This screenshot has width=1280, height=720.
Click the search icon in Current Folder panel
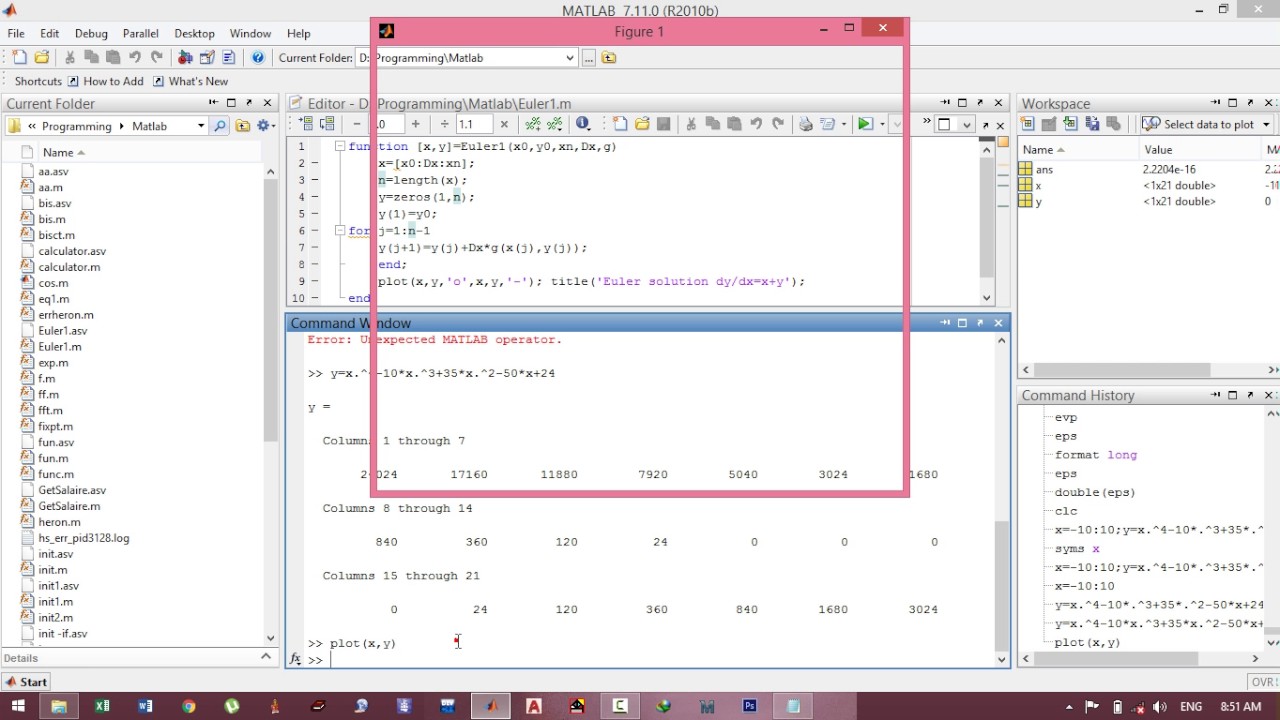(219, 126)
